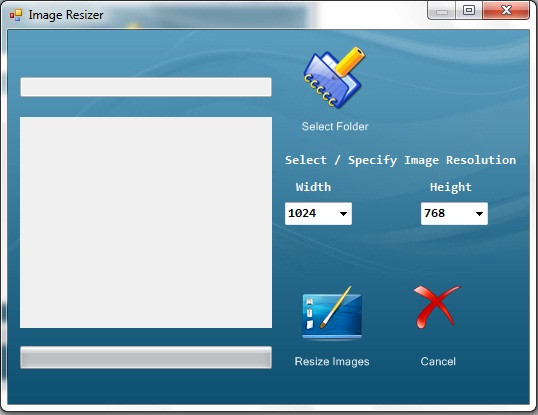The image size is (538, 415).
Task: Click the empty folder path text field
Action: [146, 87]
